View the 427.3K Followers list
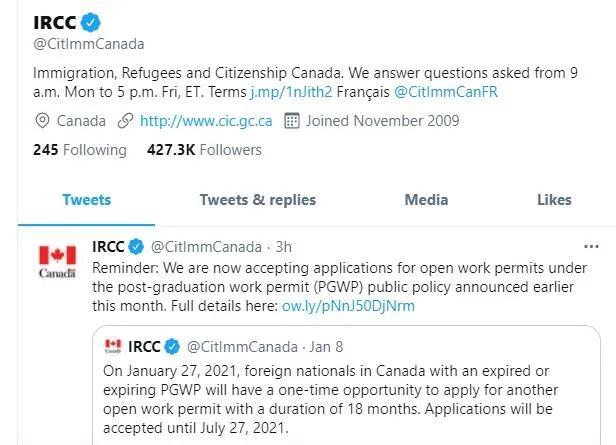Image resolution: width=616 pixels, height=445 pixels. pyautogui.click(x=204, y=150)
